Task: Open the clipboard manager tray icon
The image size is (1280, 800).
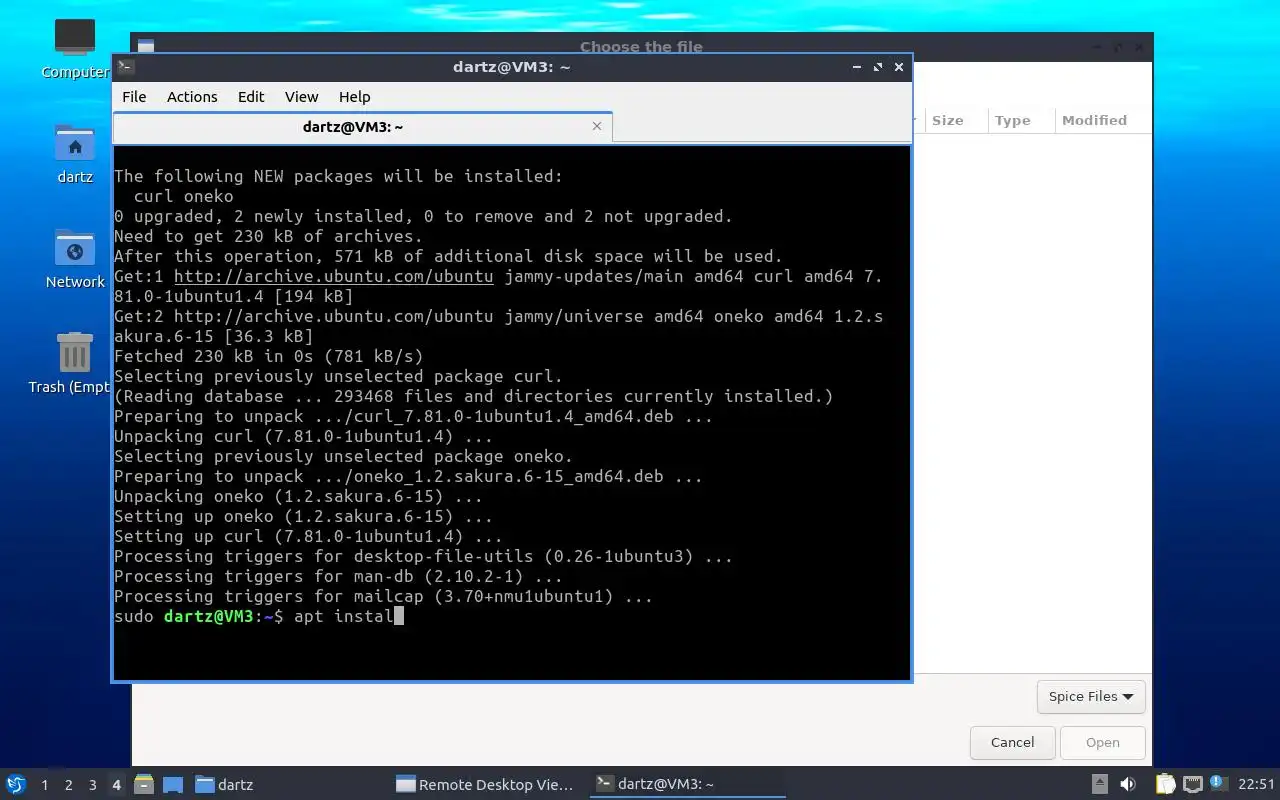Action: 1165,784
